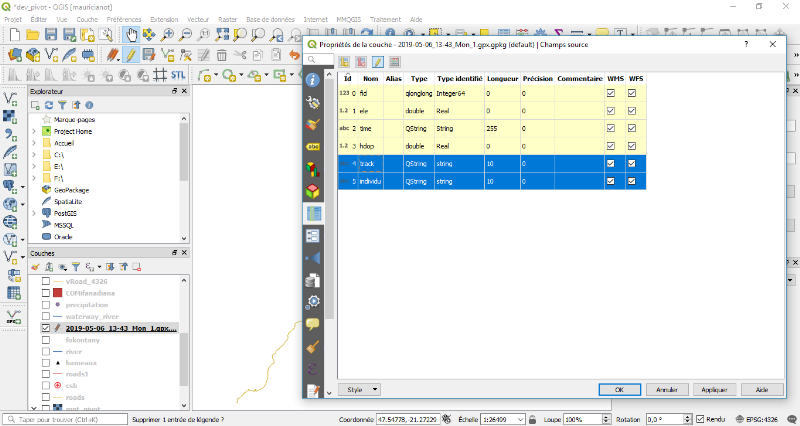Toggle visibility of the COMfanadiana layer
800x426 pixels.
pyautogui.click(x=45, y=291)
